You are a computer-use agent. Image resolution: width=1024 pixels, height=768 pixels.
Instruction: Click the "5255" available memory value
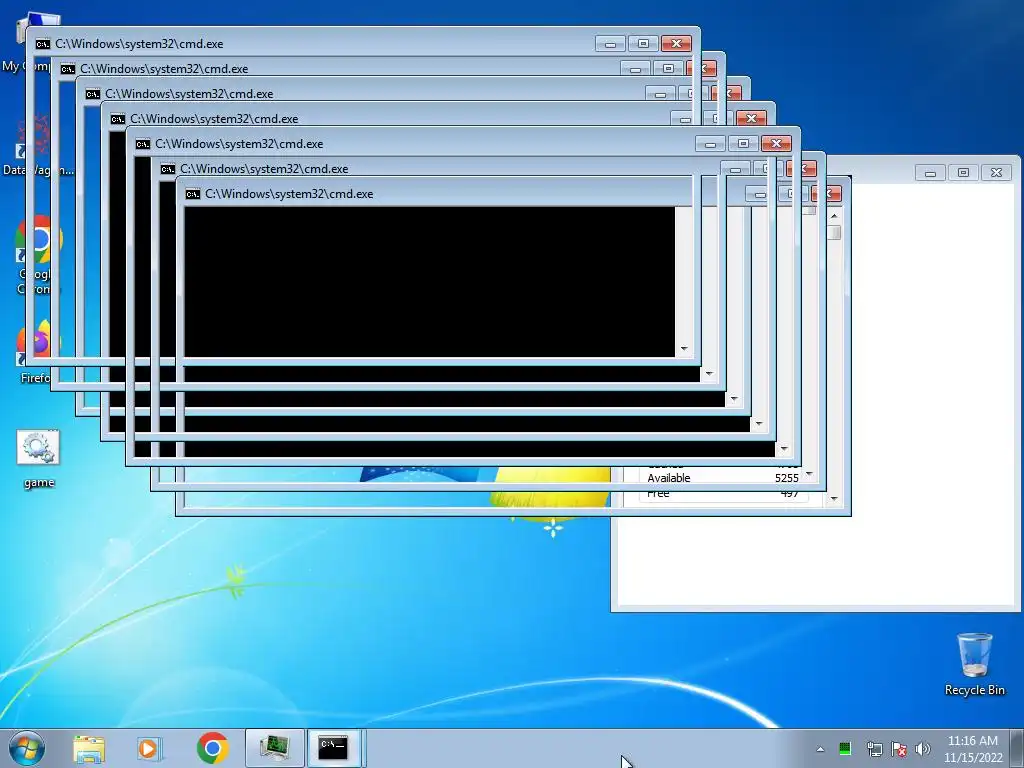[787, 478]
